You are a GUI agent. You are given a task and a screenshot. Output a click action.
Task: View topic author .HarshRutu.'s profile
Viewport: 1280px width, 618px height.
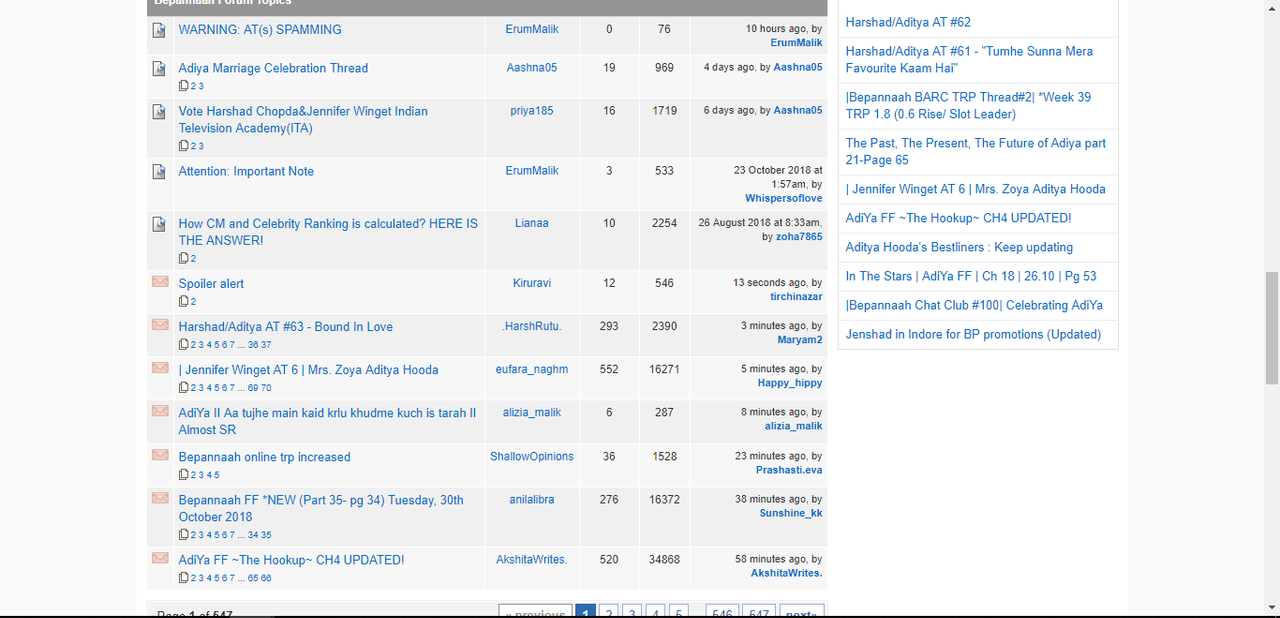click(532, 326)
